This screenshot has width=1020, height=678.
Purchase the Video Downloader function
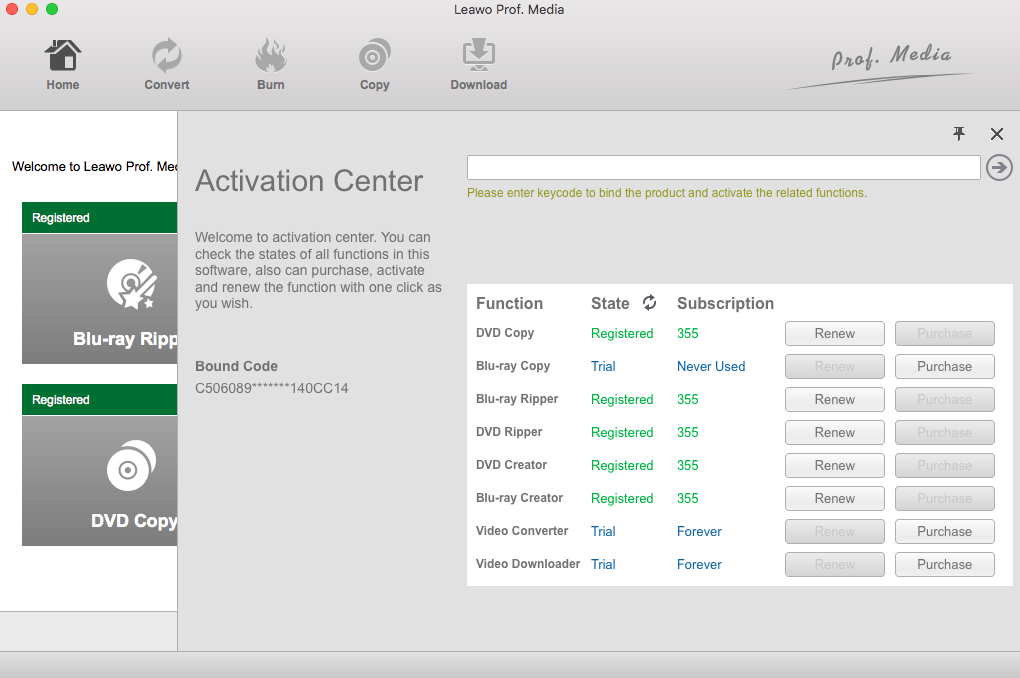(944, 564)
